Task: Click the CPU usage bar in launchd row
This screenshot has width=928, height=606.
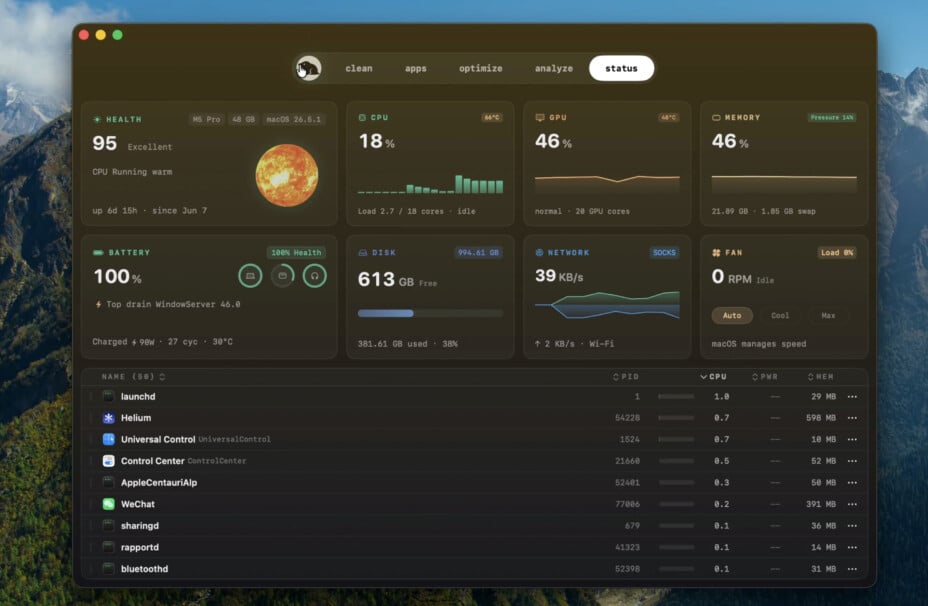Action: (x=676, y=397)
